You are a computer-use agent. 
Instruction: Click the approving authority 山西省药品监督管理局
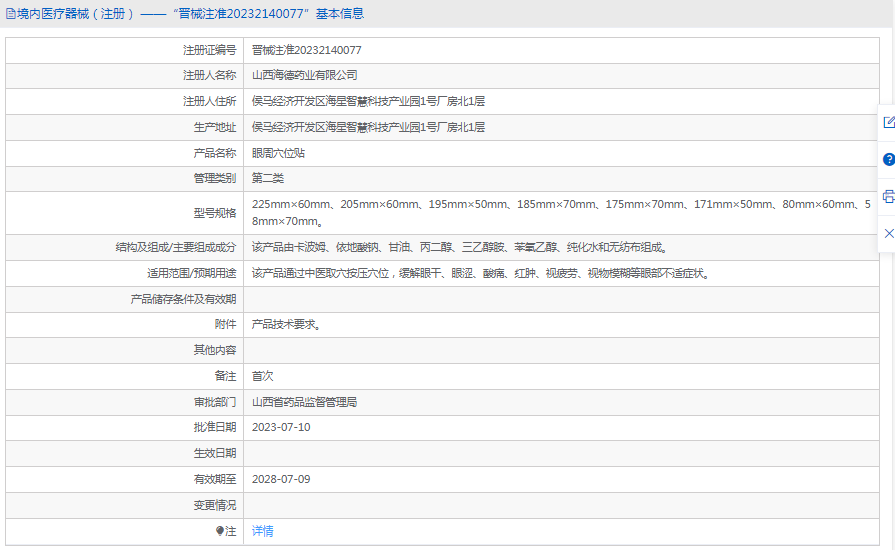tap(304, 402)
